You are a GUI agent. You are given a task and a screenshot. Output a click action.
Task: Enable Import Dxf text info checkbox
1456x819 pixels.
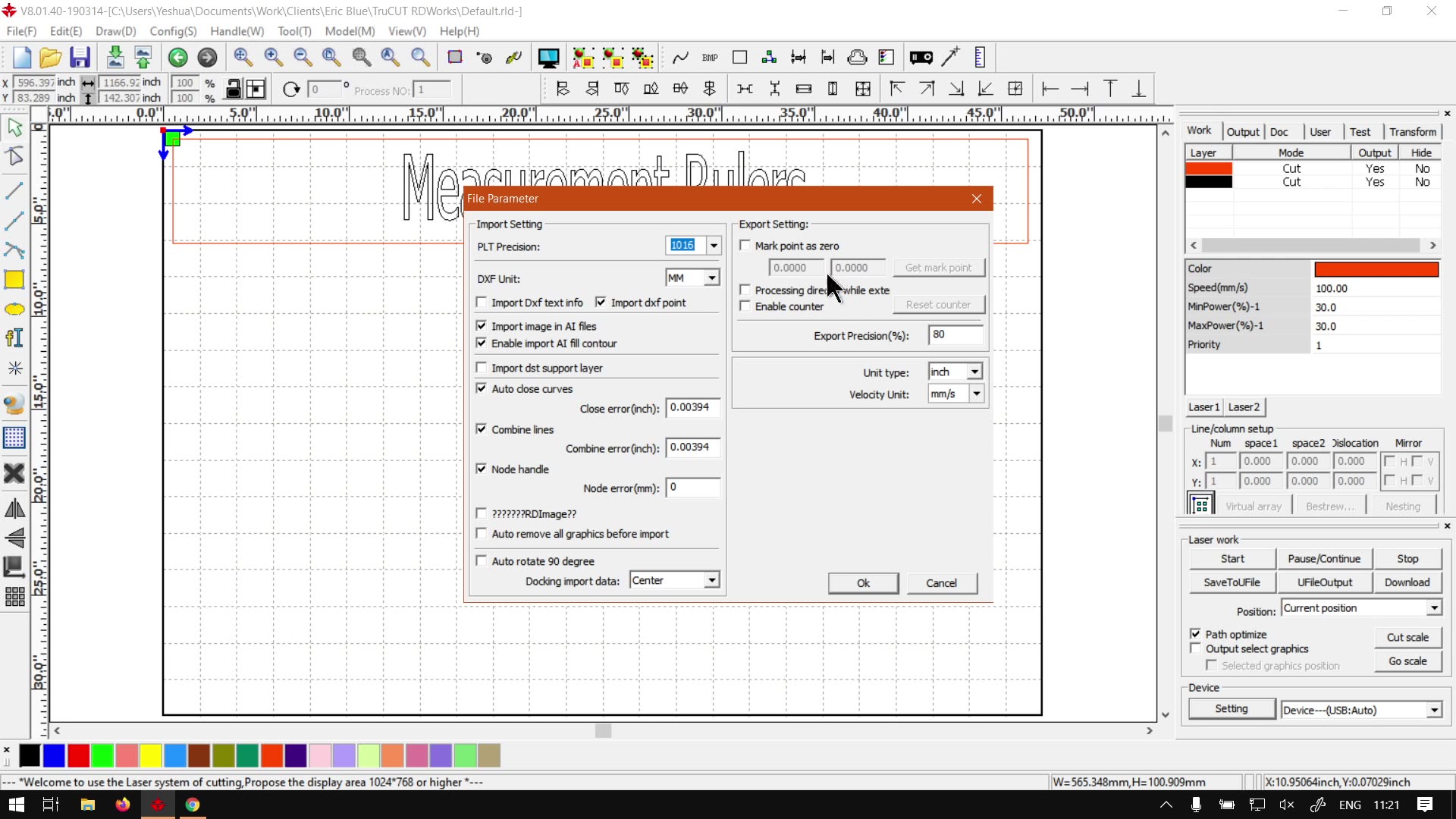[x=482, y=303]
